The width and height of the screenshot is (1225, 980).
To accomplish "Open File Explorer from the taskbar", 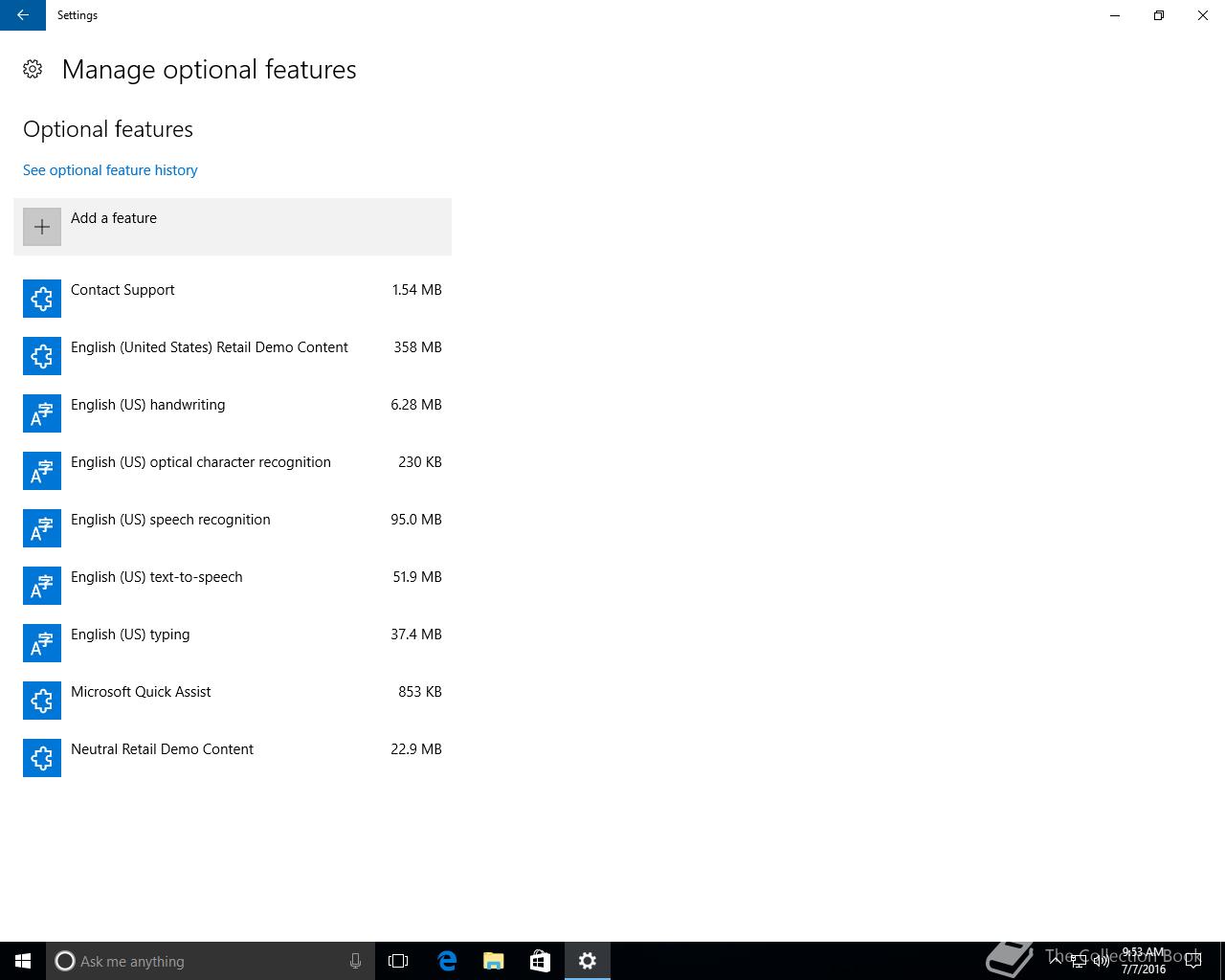I will 494,961.
